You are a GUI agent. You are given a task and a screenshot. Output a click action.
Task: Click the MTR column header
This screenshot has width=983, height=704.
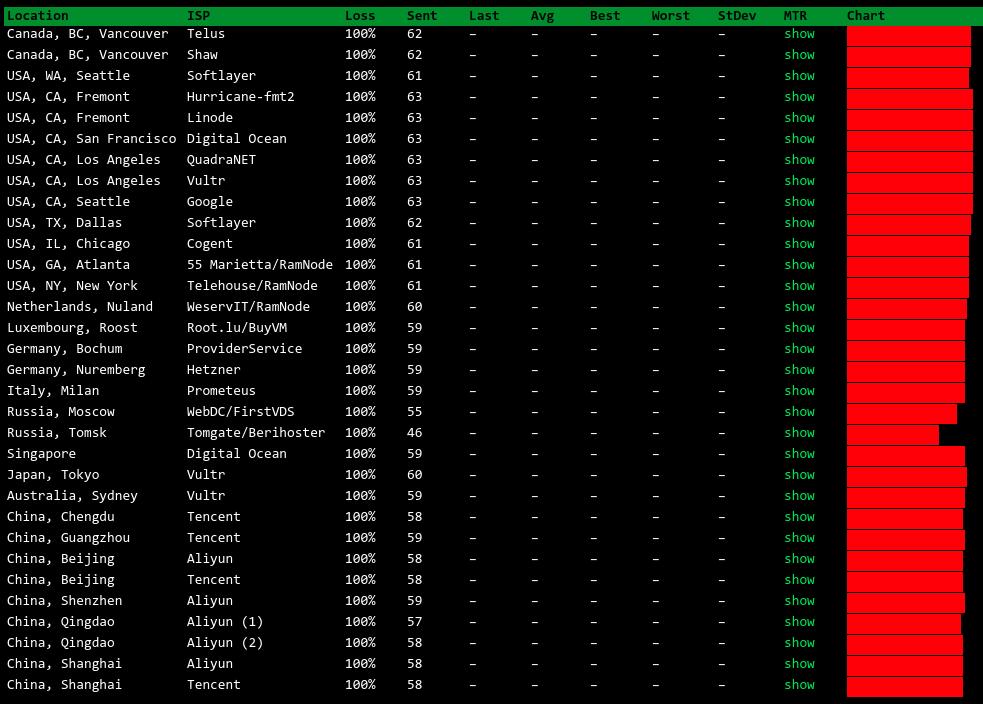(x=796, y=16)
